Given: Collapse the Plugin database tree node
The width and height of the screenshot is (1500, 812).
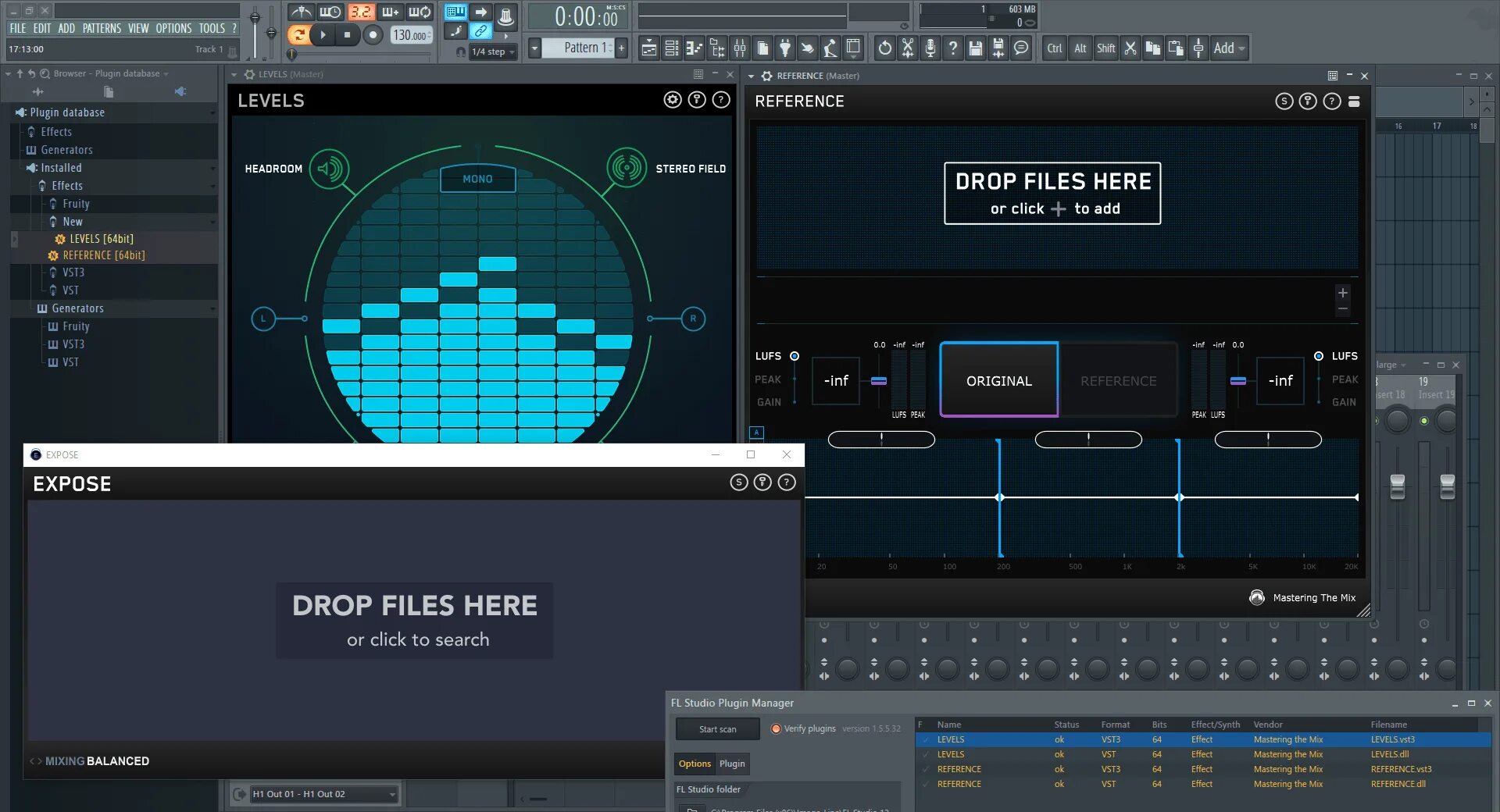Looking at the screenshot, I should point(212,113).
